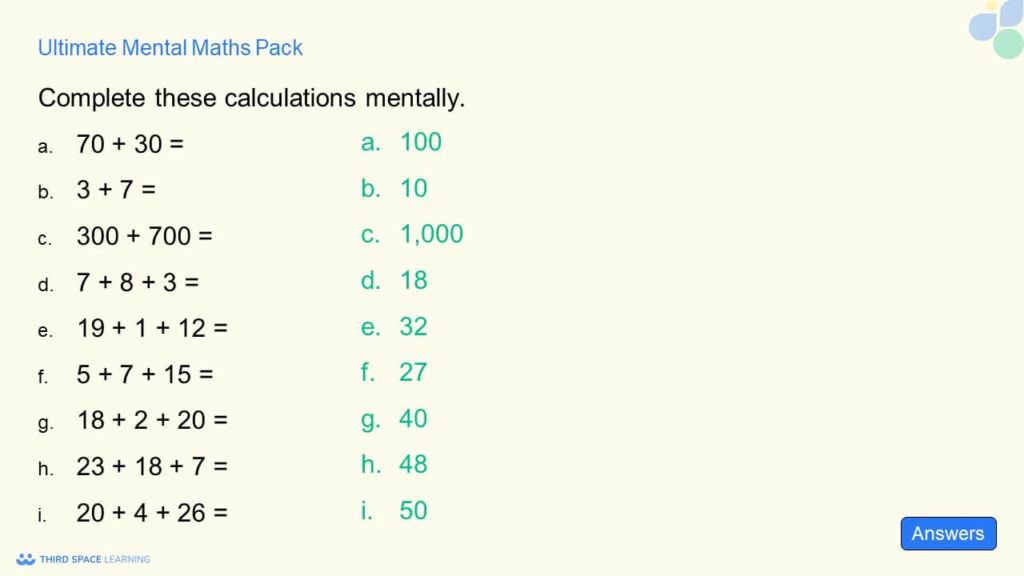Click the green answer 32
The width and height of the screenshot is (1024, 576).
[x=413, y=326]
